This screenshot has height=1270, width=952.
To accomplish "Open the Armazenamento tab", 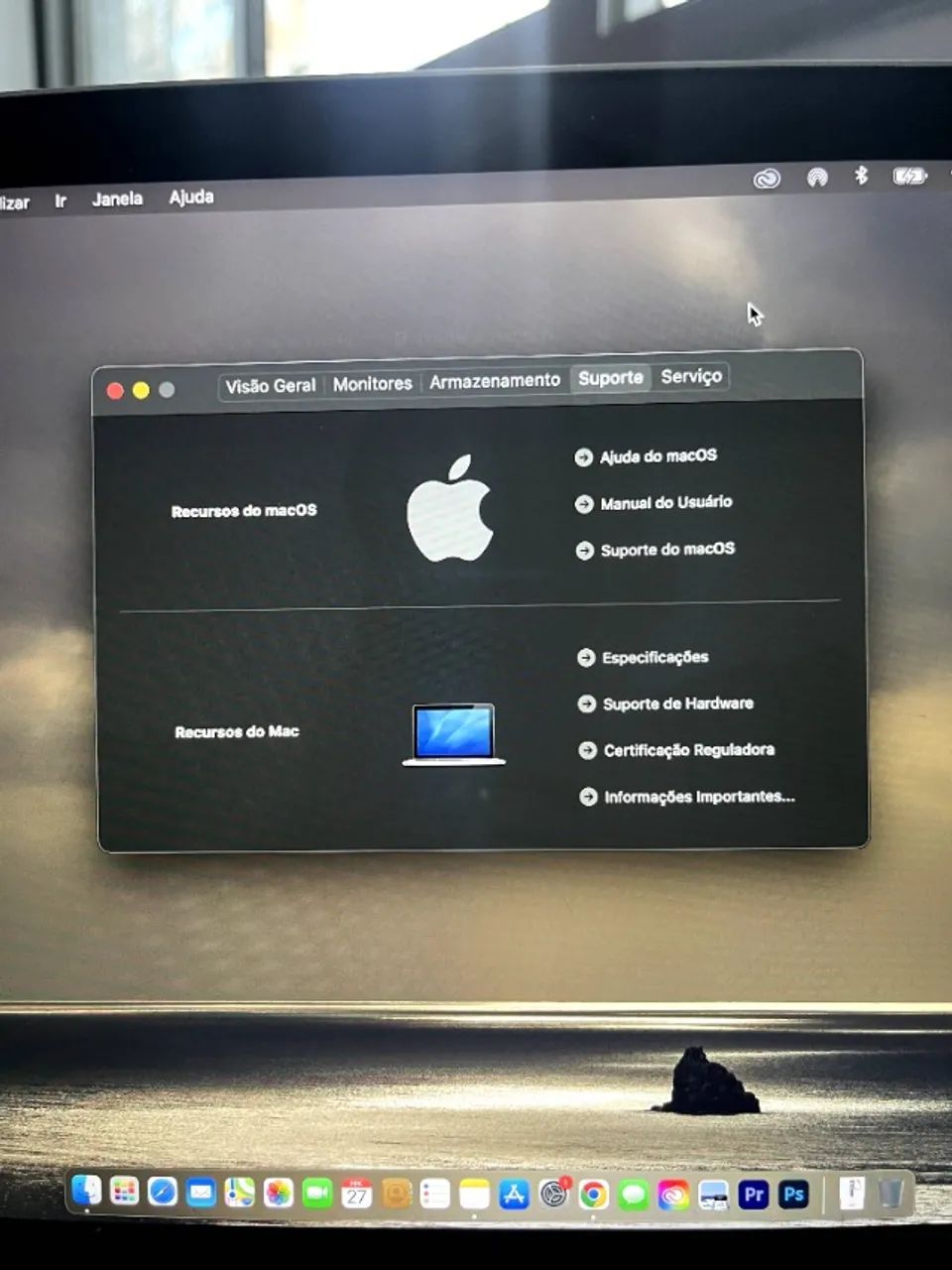I will [495, 380].
